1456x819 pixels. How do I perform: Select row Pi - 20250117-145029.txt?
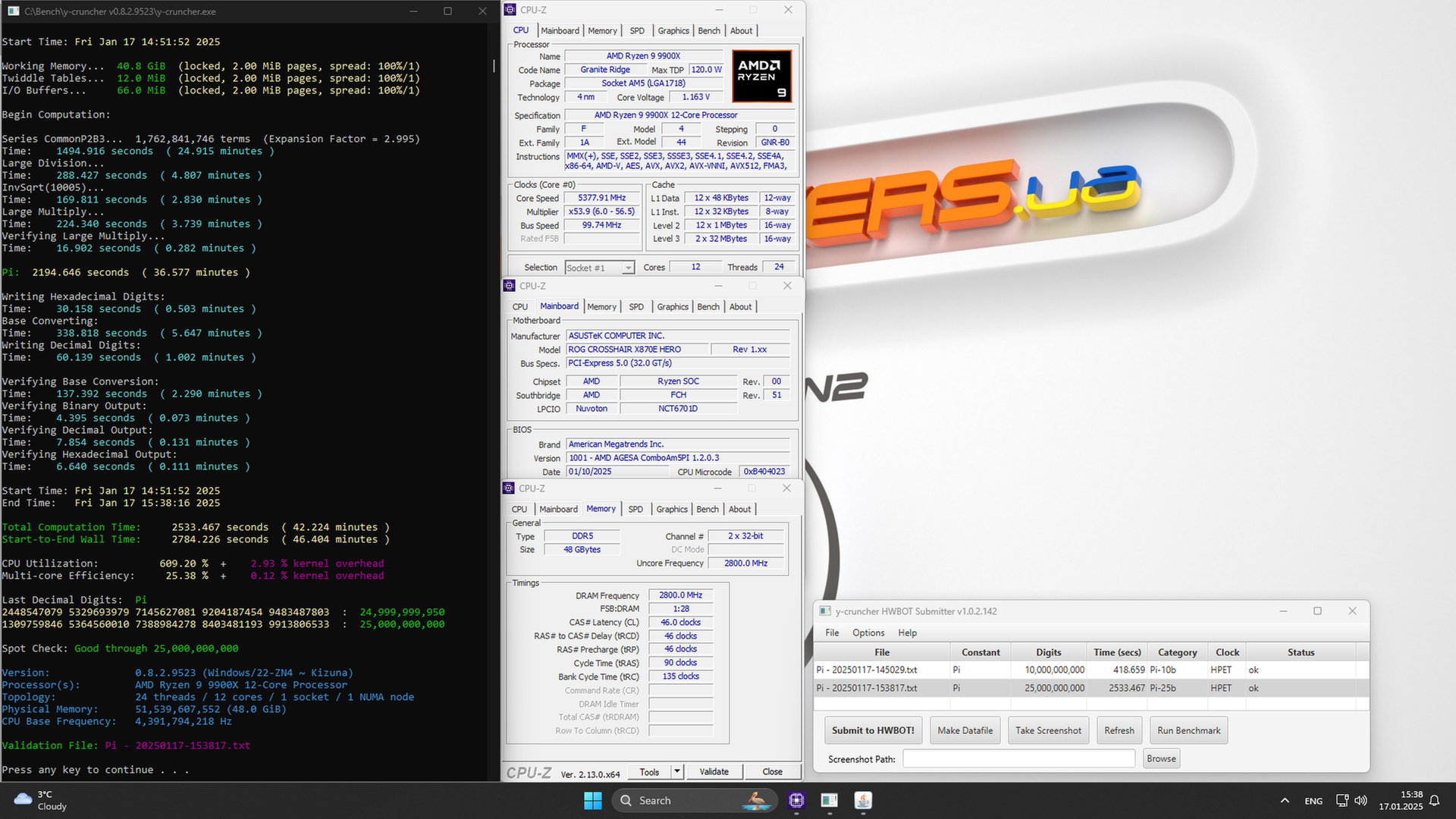click(x=1090, y=670)
